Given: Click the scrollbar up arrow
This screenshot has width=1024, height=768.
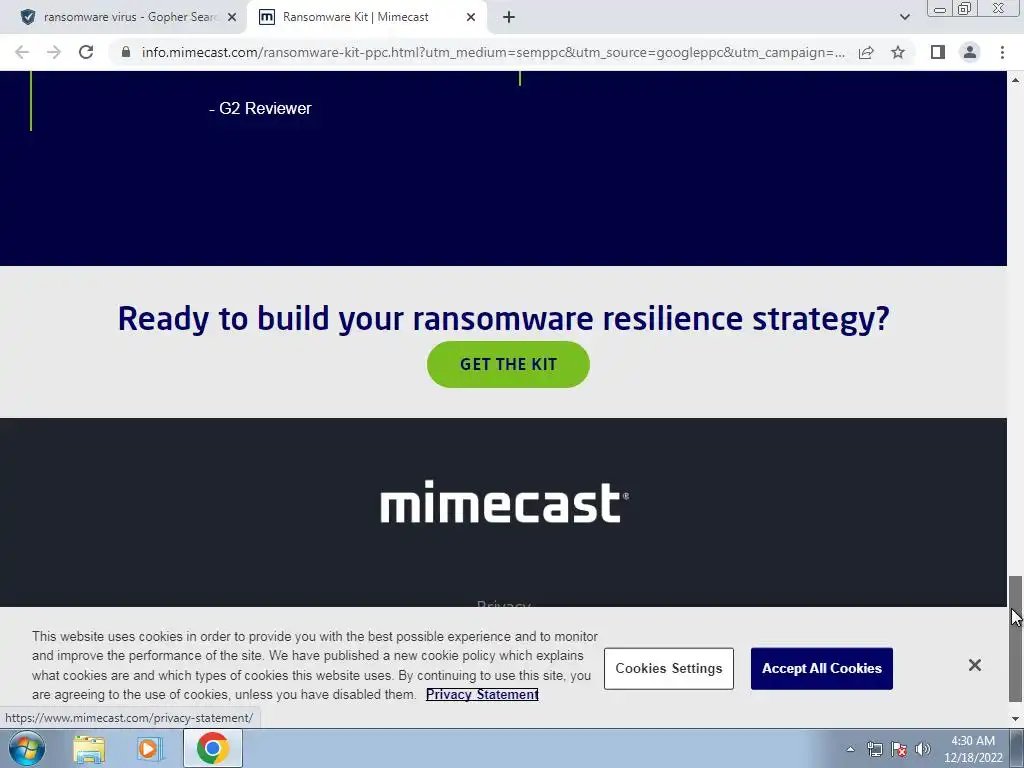Looking at the screenshot, I should 1015,79.
